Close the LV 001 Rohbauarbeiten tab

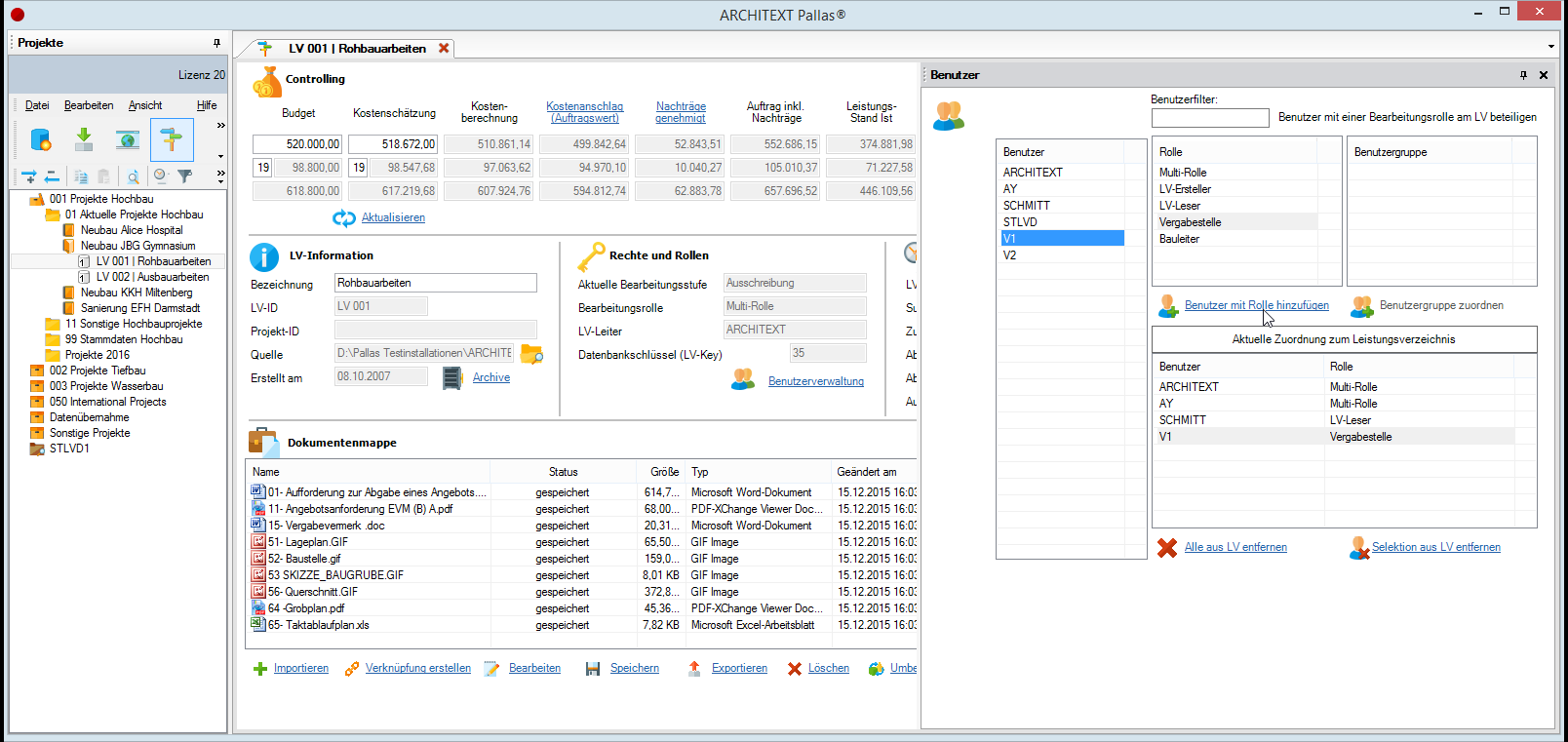[444, 48]
